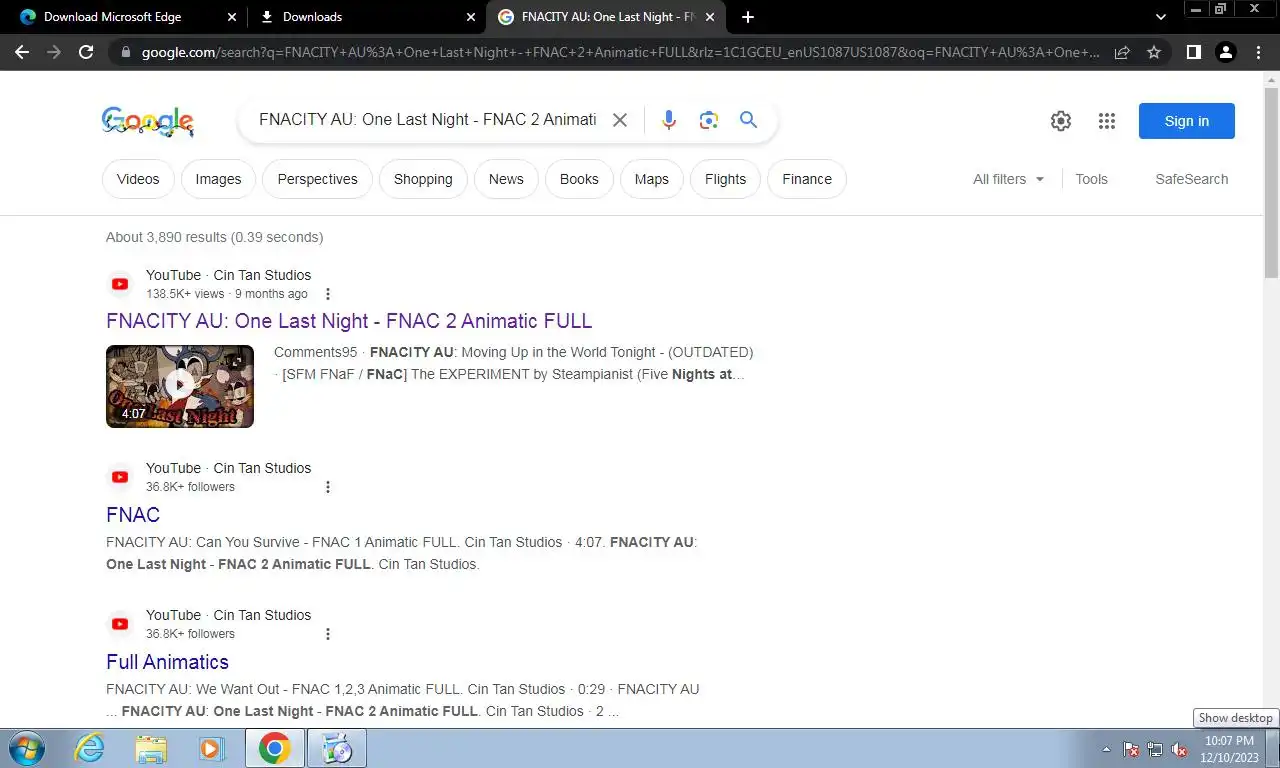Open SafeSearch settings
This screenshot has width=1280, height=768.
(x=1191, y=179)
